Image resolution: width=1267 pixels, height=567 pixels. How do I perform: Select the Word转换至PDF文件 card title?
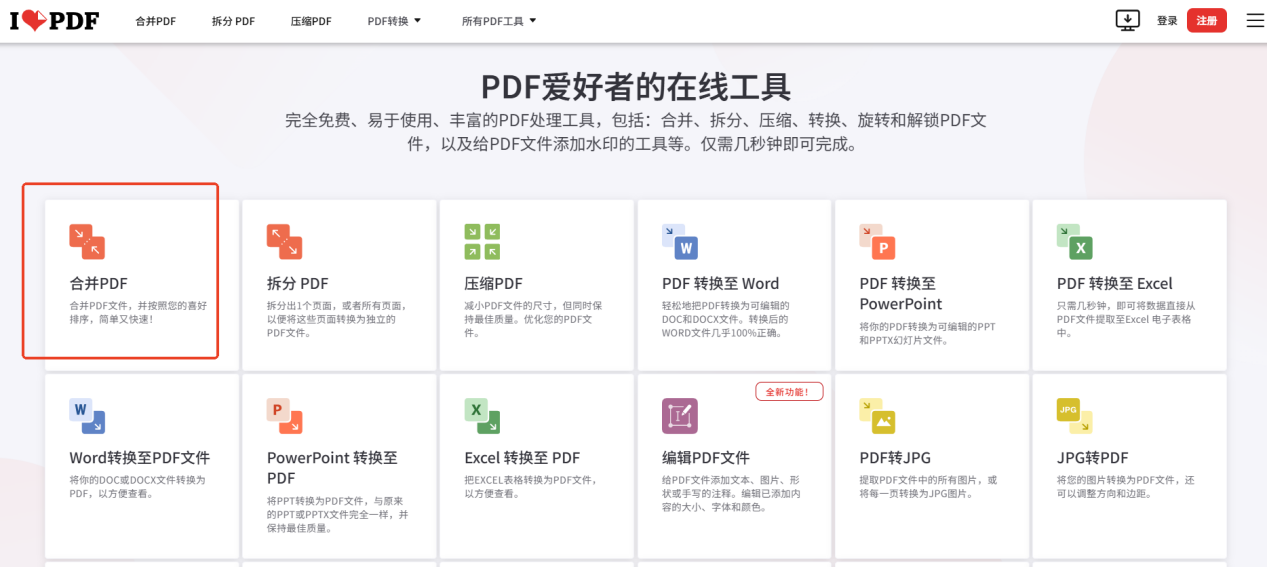(x=139, y=457)
